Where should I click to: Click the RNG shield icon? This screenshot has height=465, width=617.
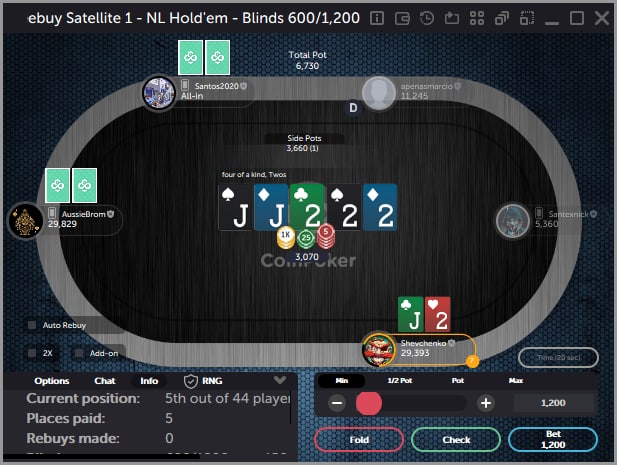point(191,381)
